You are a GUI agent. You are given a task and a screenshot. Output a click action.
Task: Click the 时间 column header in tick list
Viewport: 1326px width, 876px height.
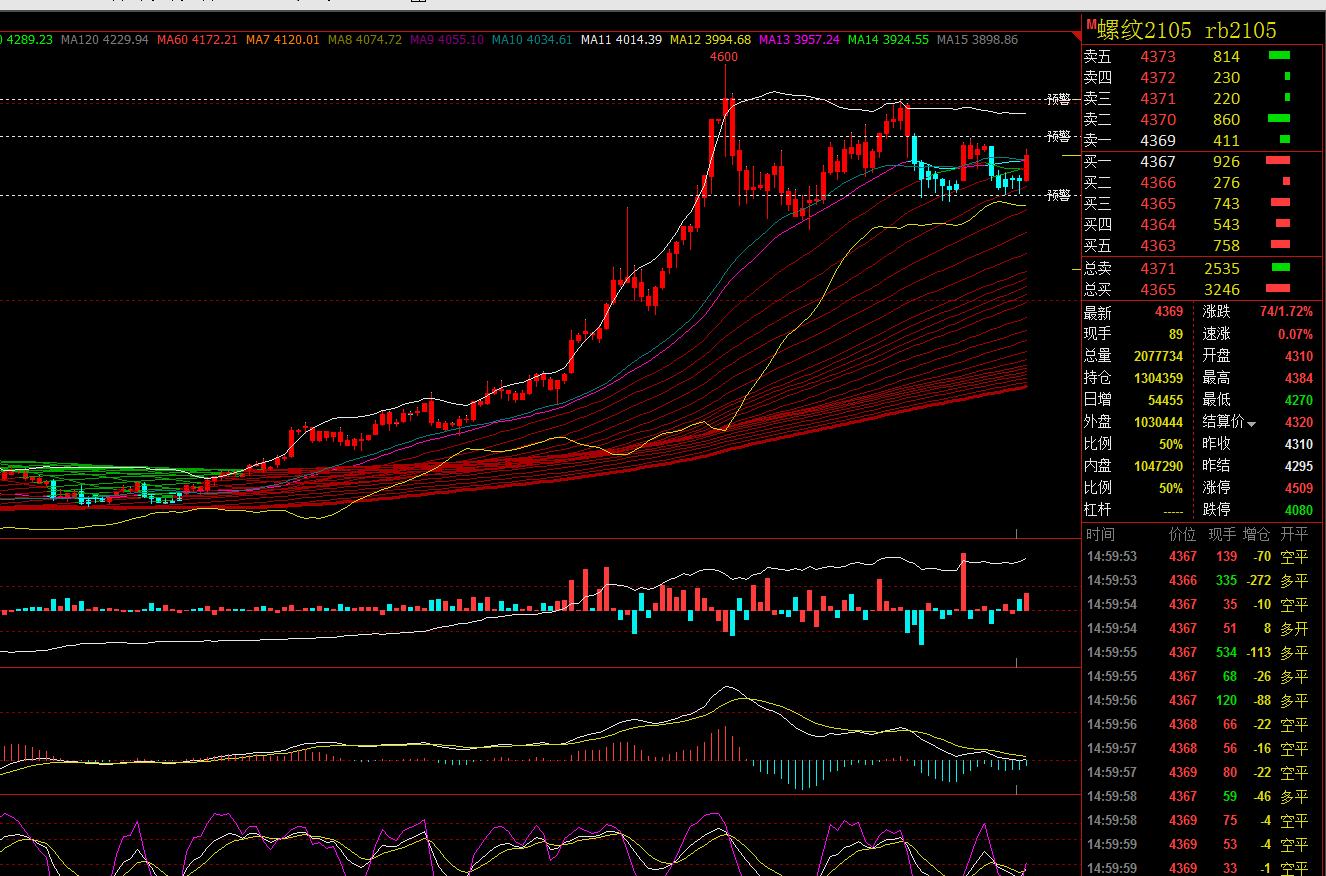[1099, 535]
